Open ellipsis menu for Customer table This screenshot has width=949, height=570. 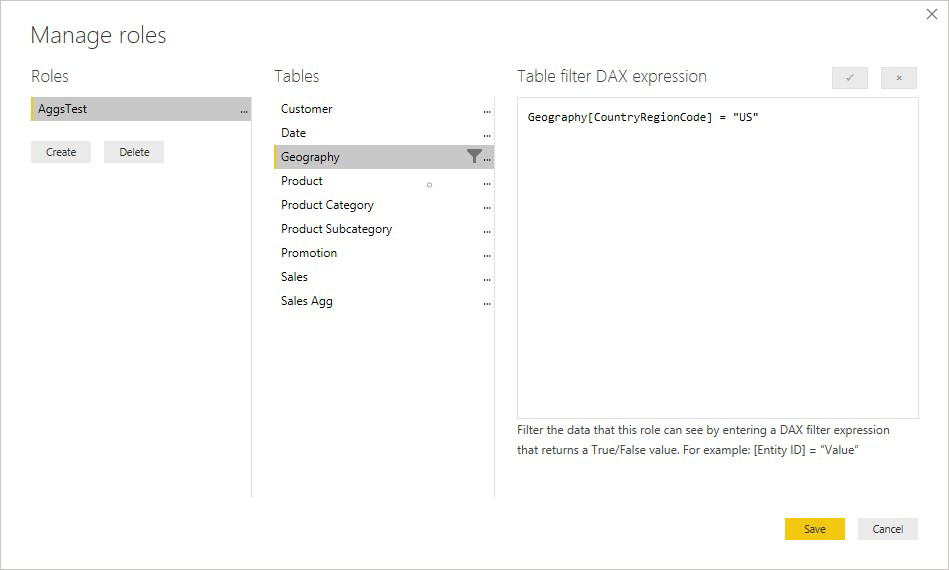click(x=487, y=111)
